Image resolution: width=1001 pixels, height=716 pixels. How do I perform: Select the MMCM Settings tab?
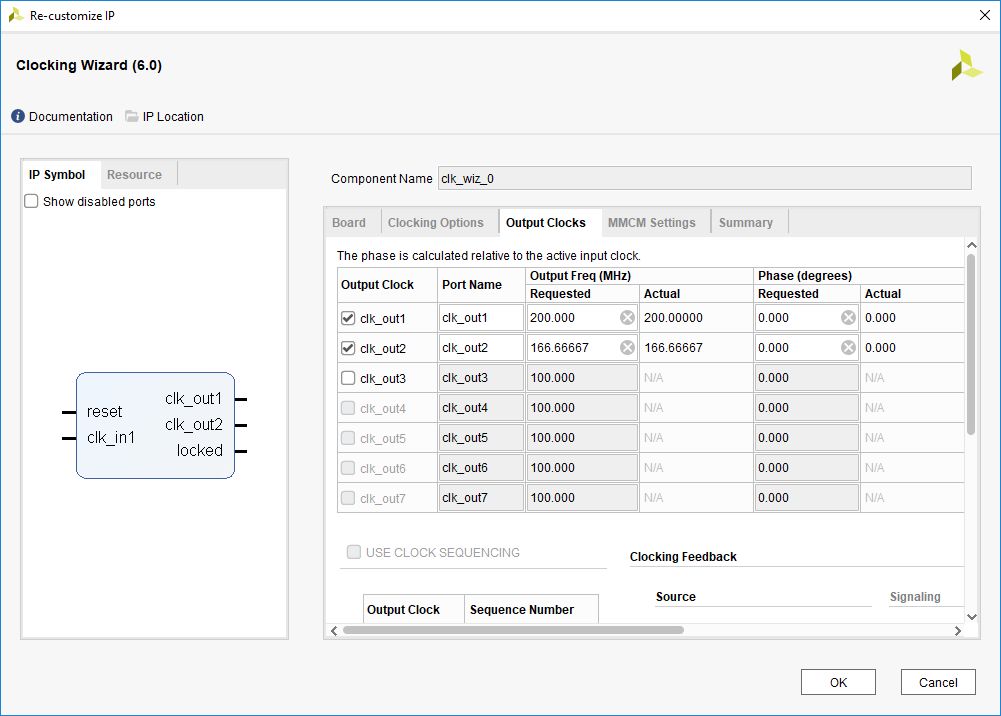652,223
